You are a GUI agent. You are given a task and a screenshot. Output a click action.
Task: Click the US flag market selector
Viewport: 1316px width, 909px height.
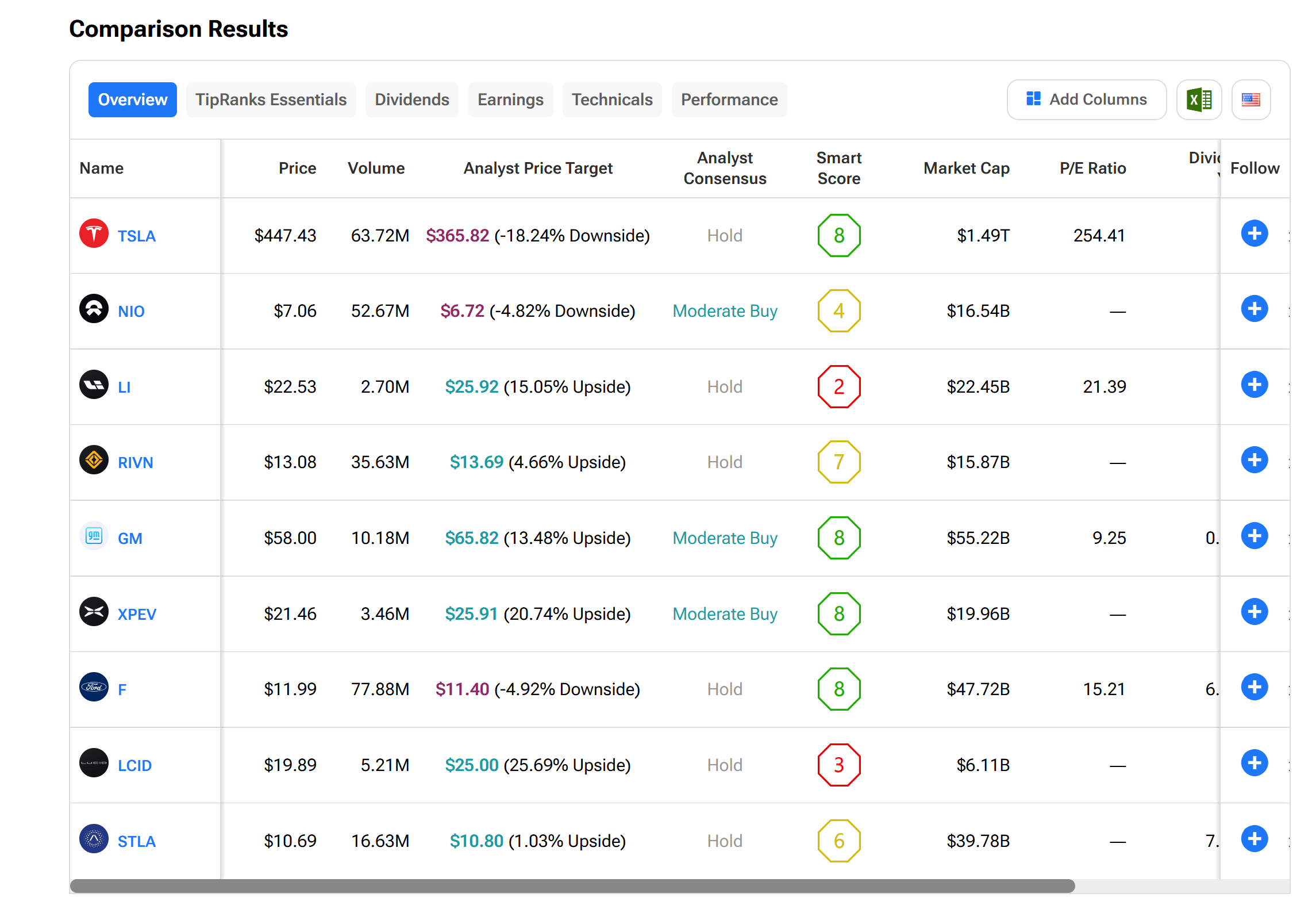click(x=1250, y=100)
